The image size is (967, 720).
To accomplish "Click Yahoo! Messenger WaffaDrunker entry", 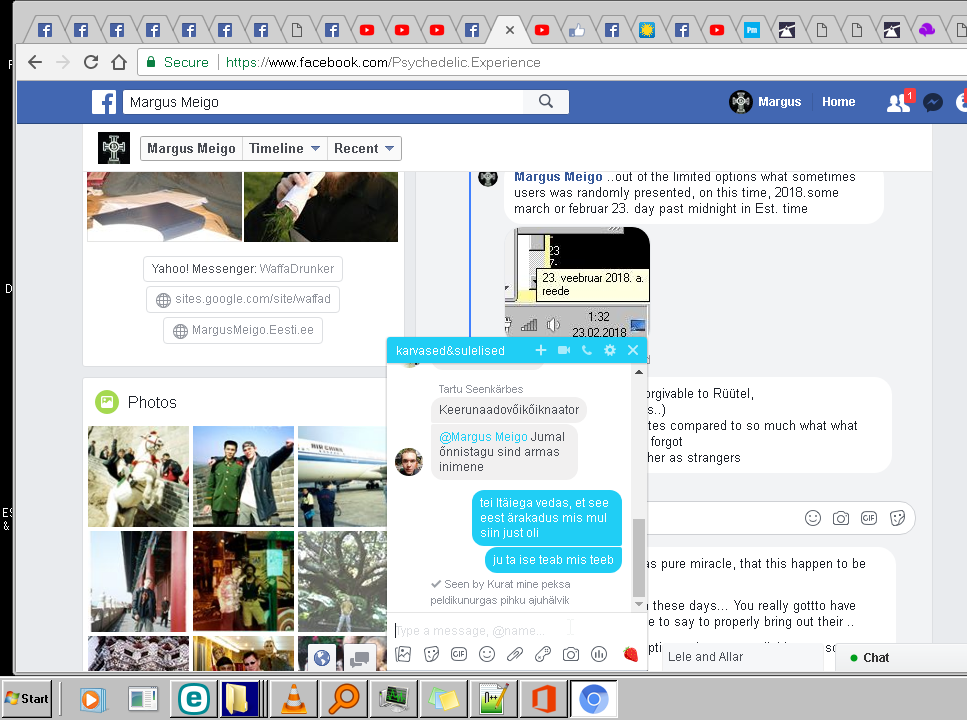I will click(243, 269).
